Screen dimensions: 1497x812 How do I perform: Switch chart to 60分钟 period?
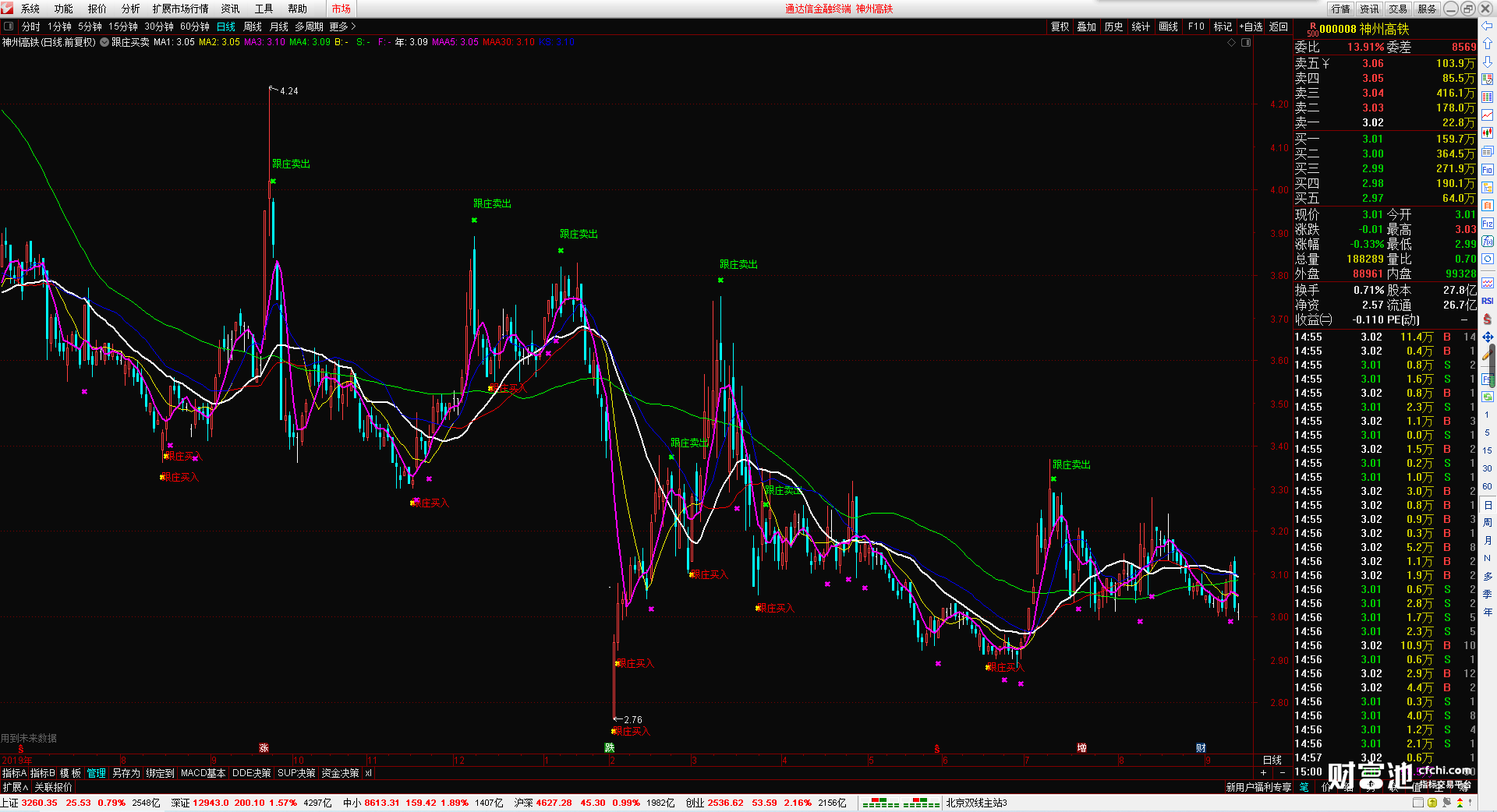click(195, 26)
